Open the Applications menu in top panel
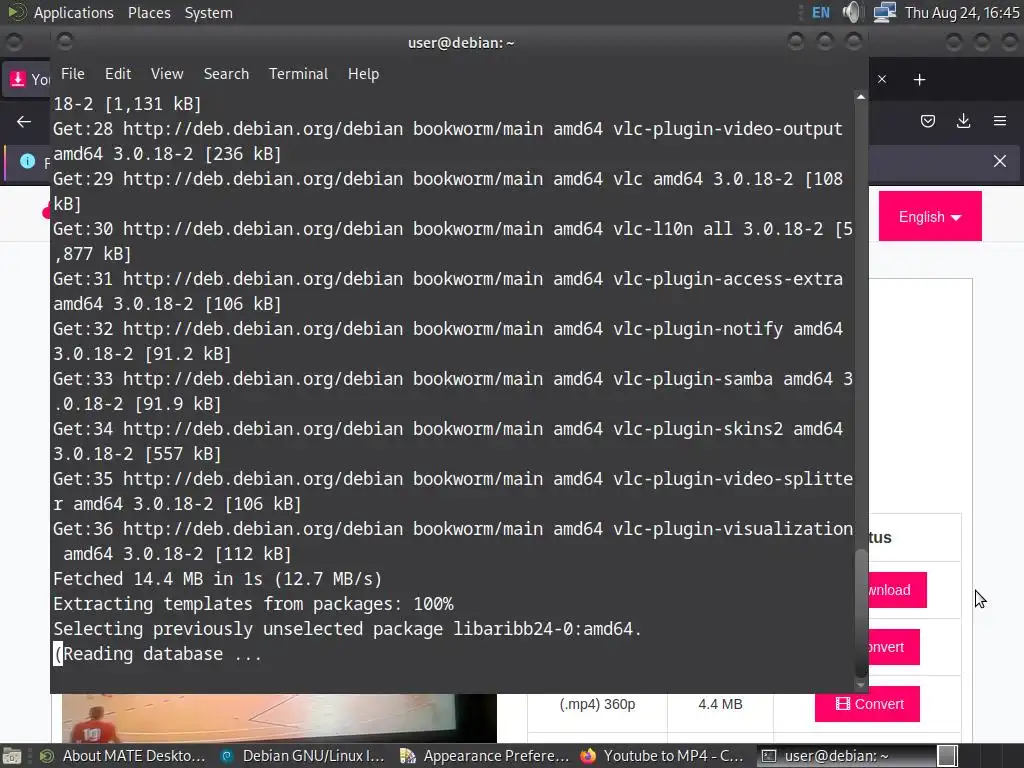The image size is (1024, 768). [73, 12]
